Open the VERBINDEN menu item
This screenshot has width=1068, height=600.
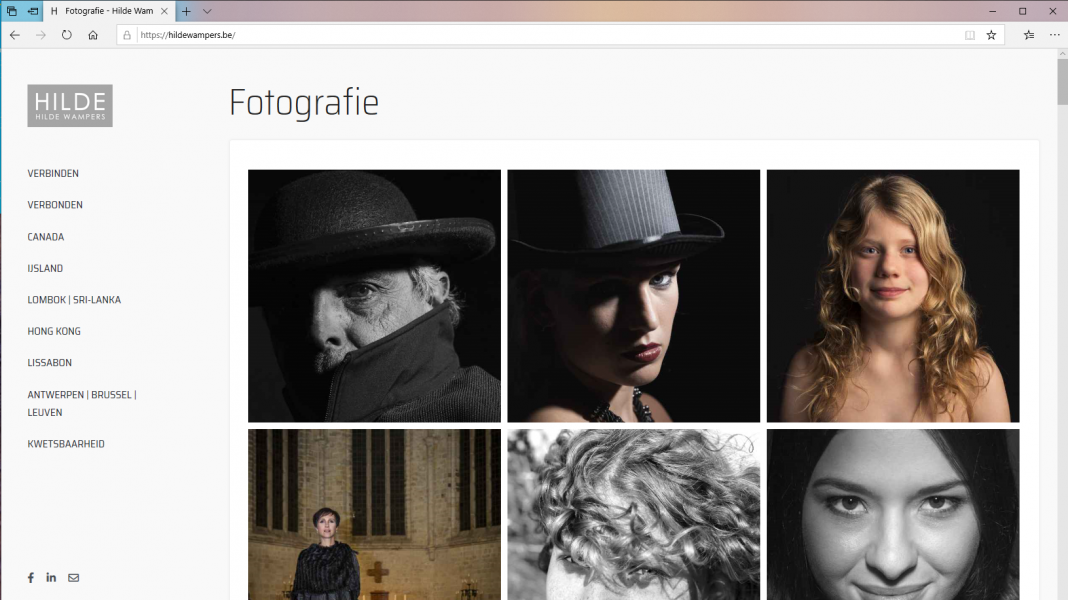click(53, 174)
